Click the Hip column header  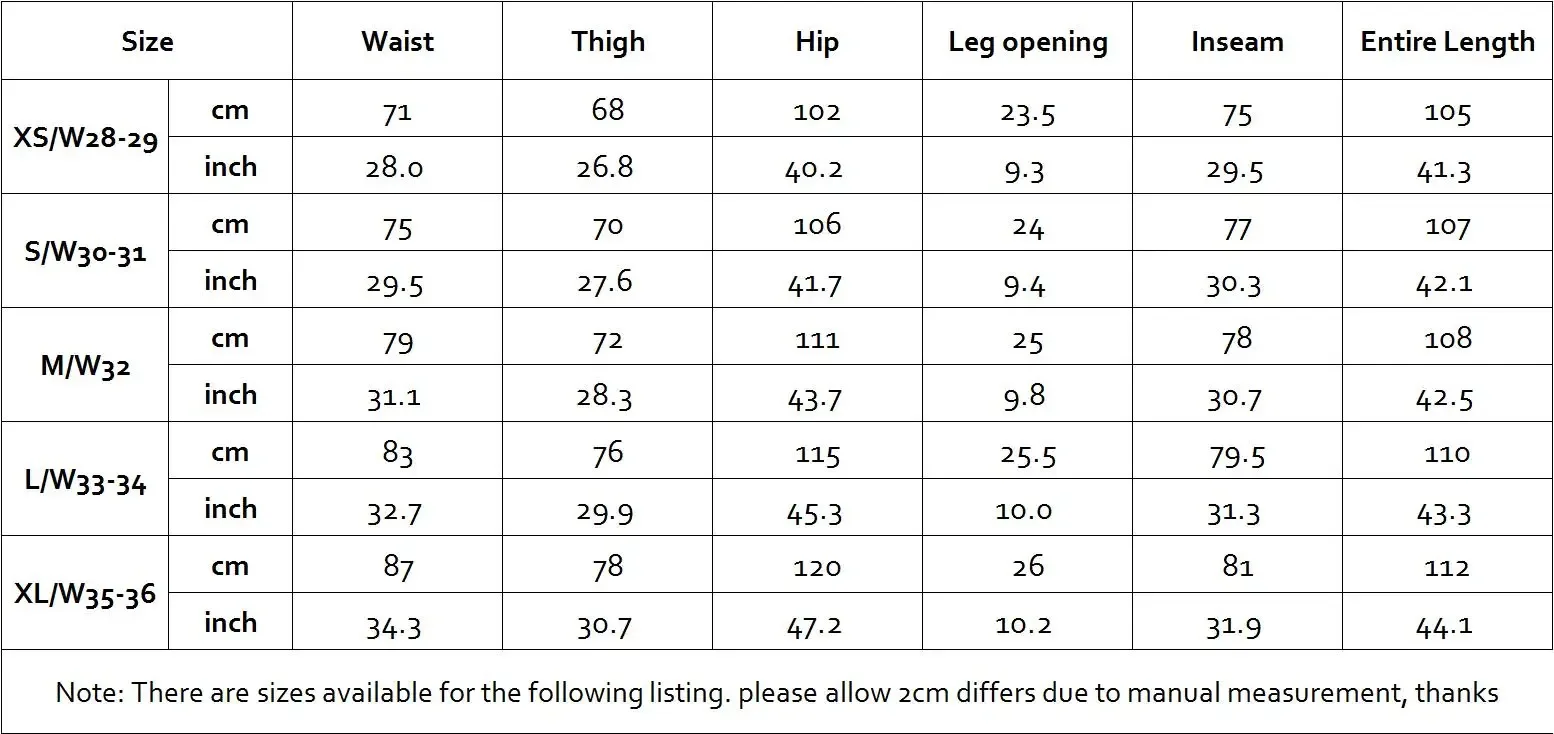point(817,42)
